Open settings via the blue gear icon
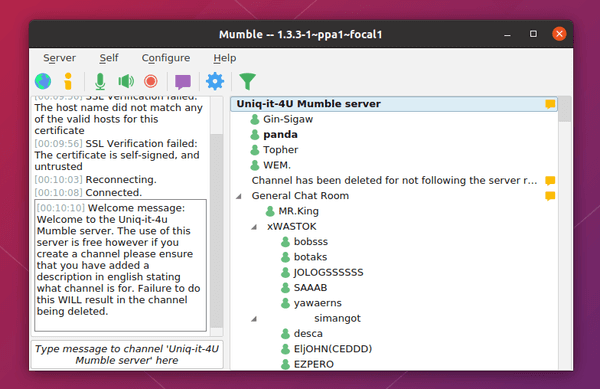 tap(215, 81)
